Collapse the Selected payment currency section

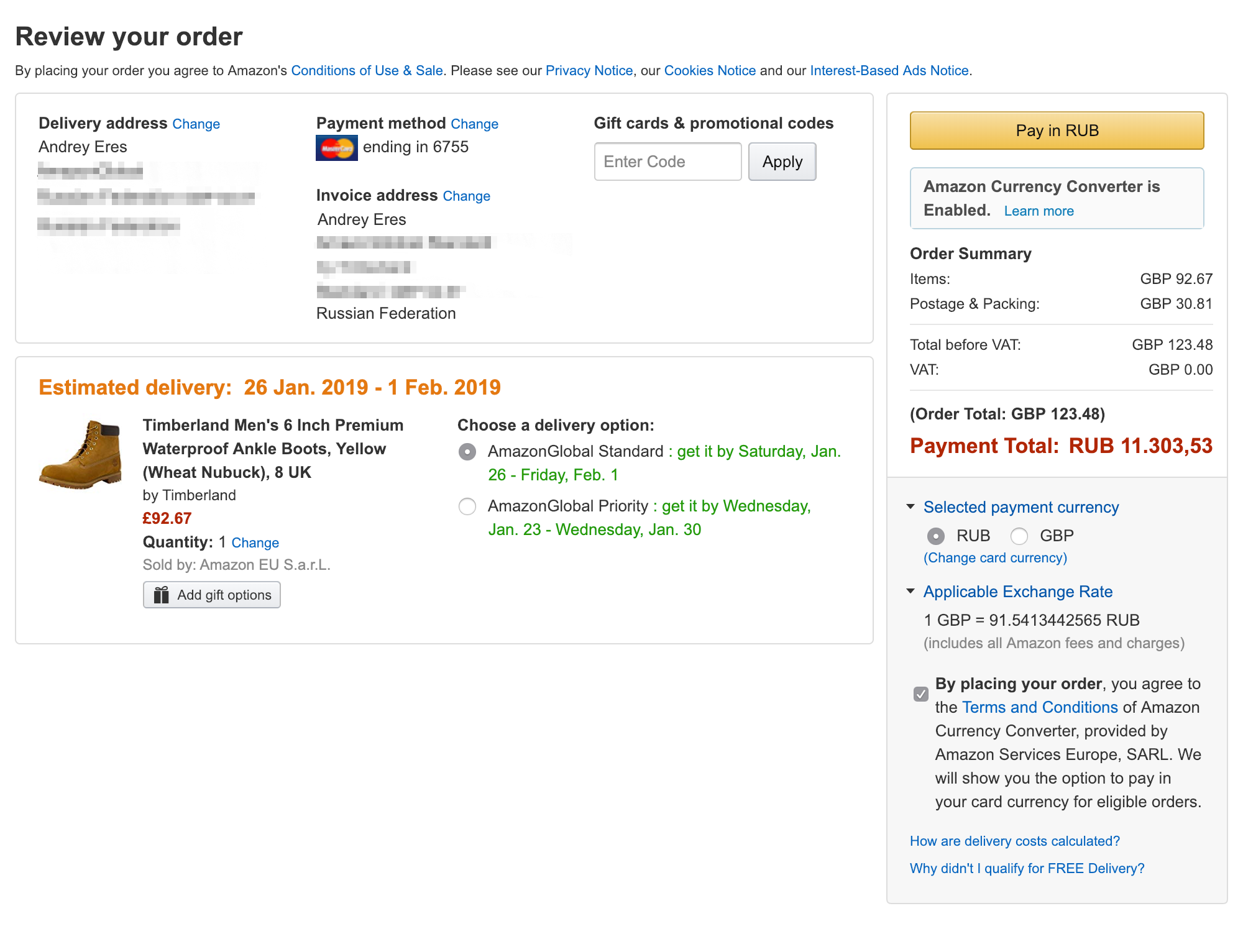tap(911, 506)
